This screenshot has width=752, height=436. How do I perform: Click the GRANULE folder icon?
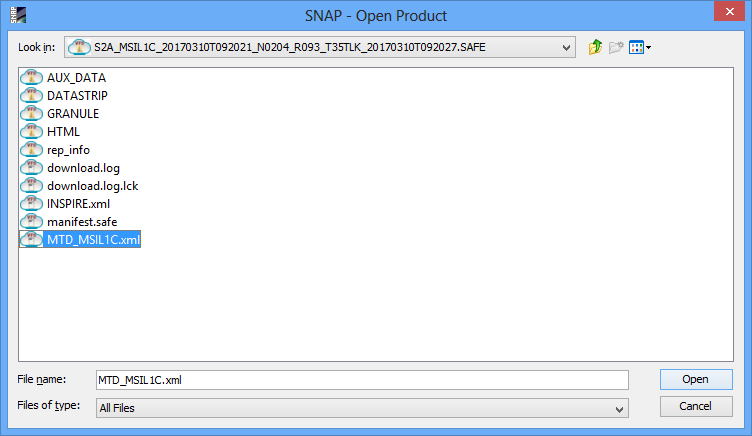[32, 114]
